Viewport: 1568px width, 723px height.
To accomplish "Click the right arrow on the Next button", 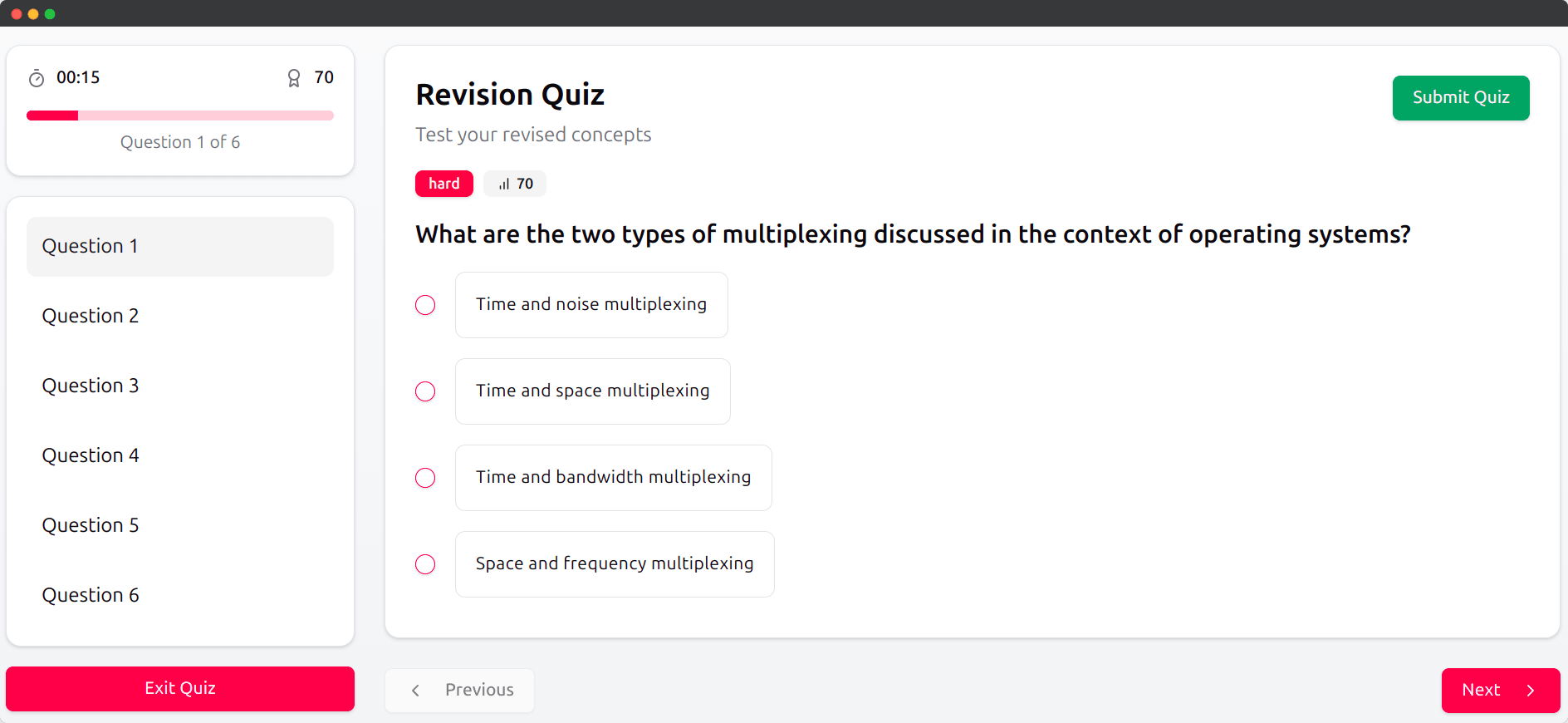I will point(1531,691).
